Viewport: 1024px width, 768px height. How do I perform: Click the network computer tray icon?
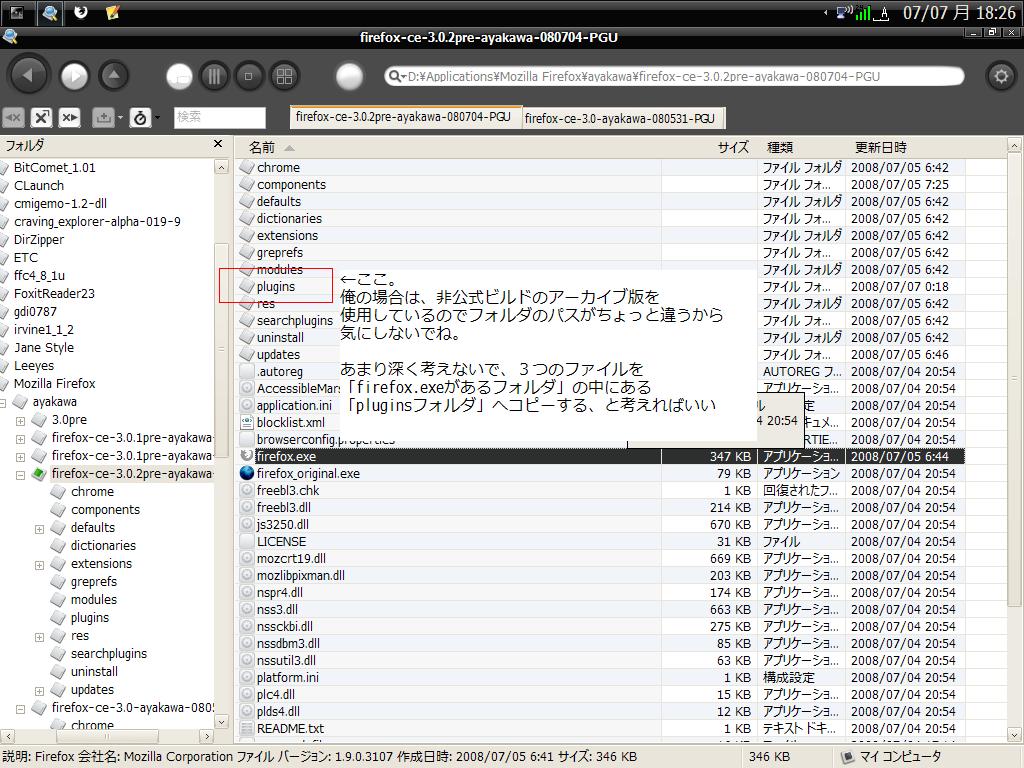pyautogui.click(x=844, y=12)
